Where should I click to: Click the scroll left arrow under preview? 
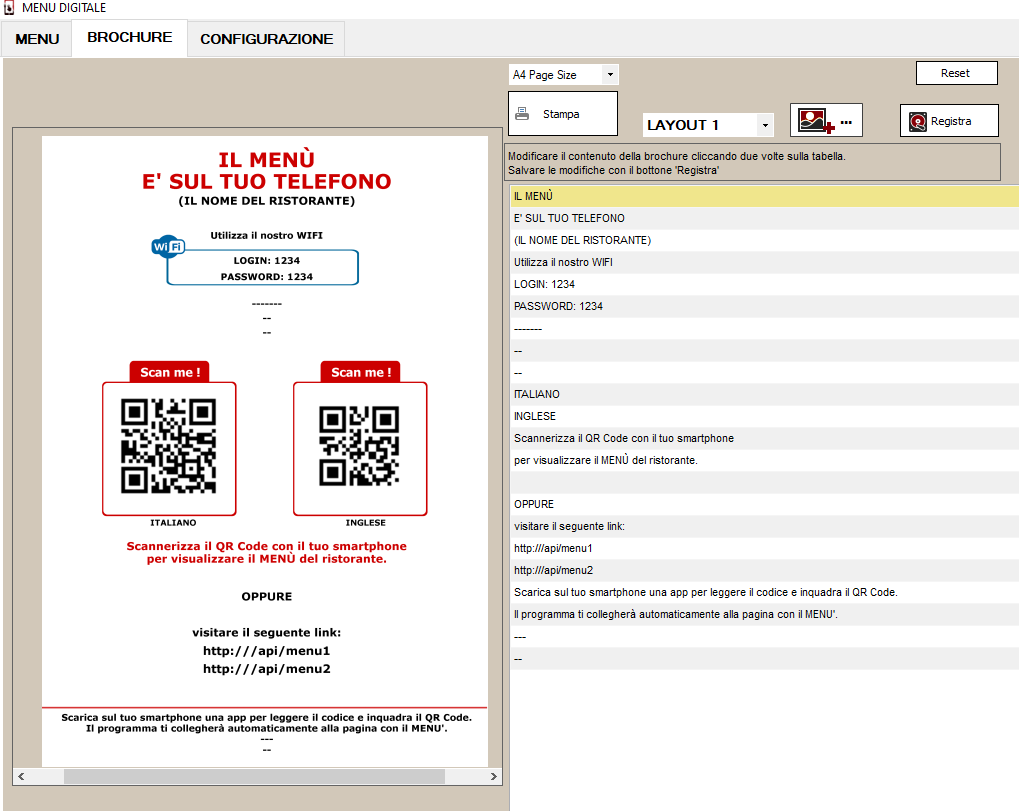20,777
